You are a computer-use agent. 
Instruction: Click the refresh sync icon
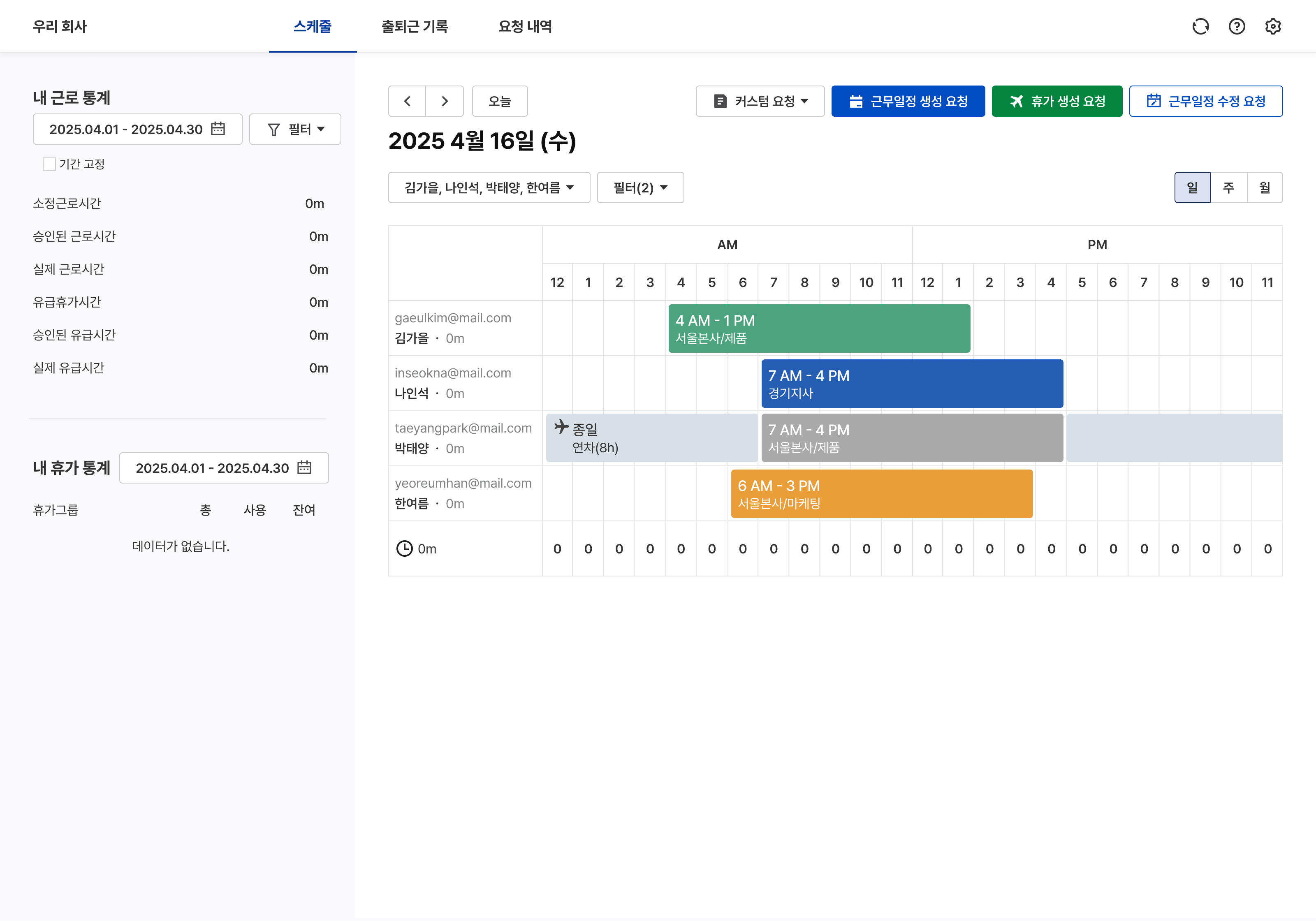1200,26
